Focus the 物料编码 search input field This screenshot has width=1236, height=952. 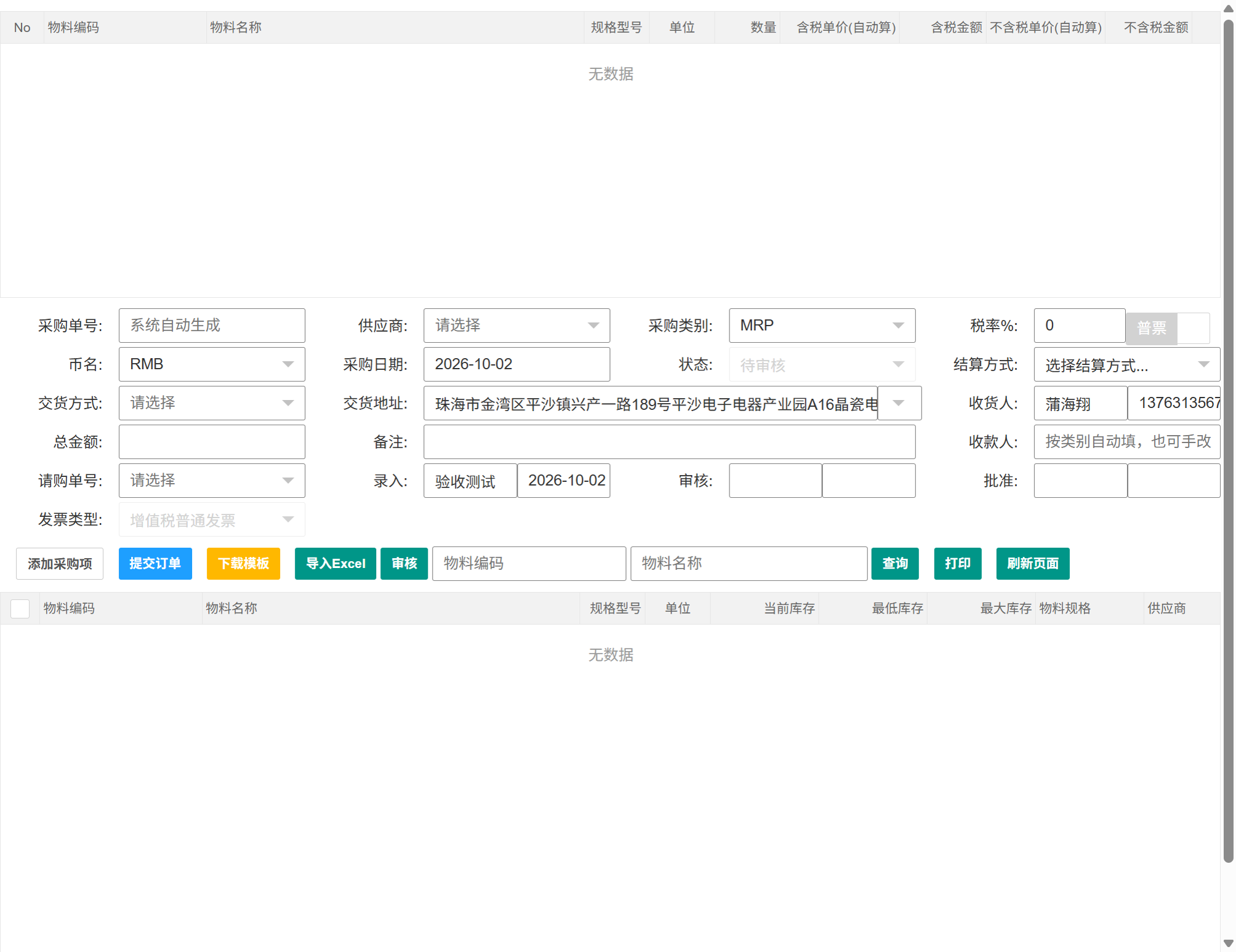click(x=529, y=564)
